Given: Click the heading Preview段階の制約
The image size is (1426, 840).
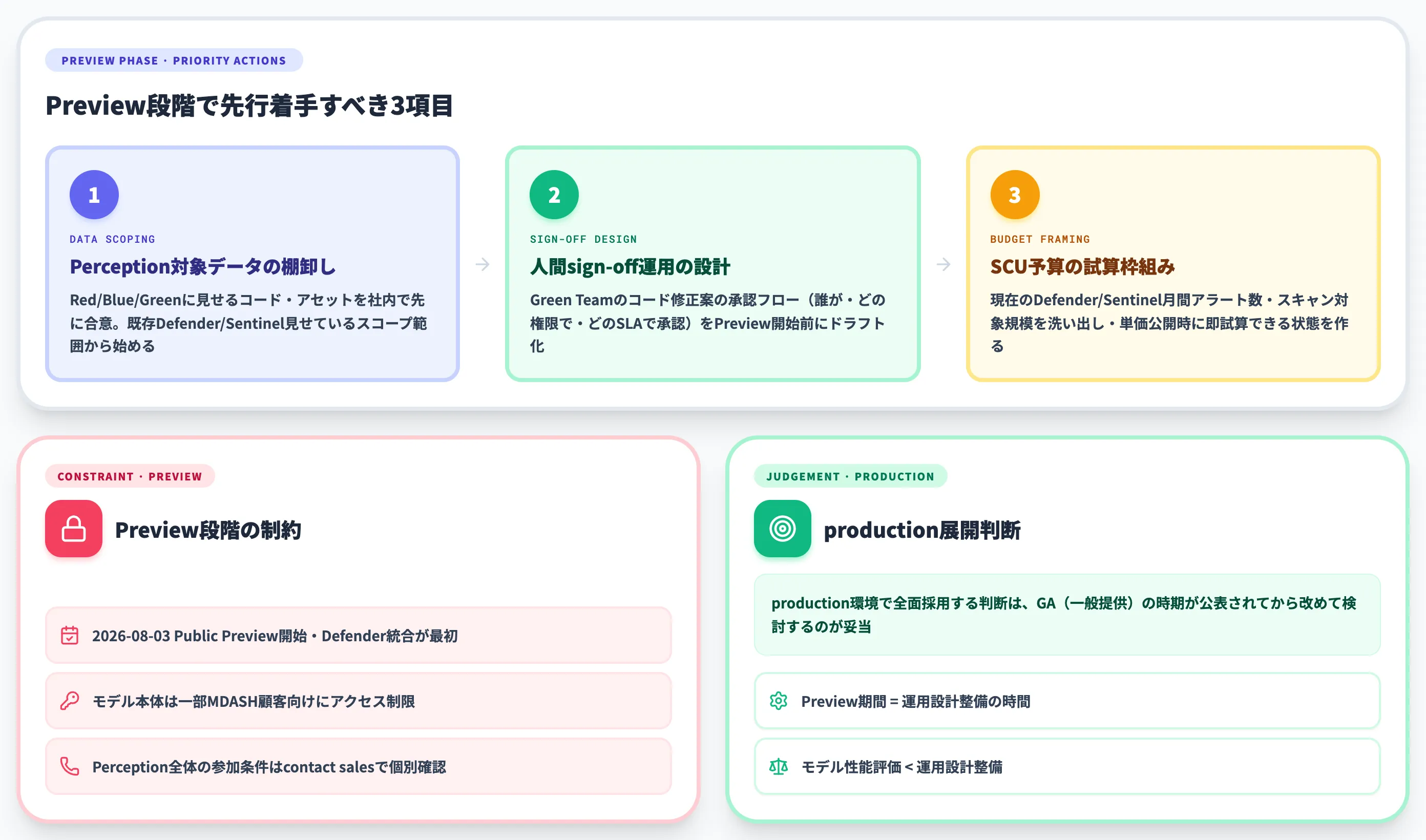Looking at the screenshot, I should pos(208,530).
